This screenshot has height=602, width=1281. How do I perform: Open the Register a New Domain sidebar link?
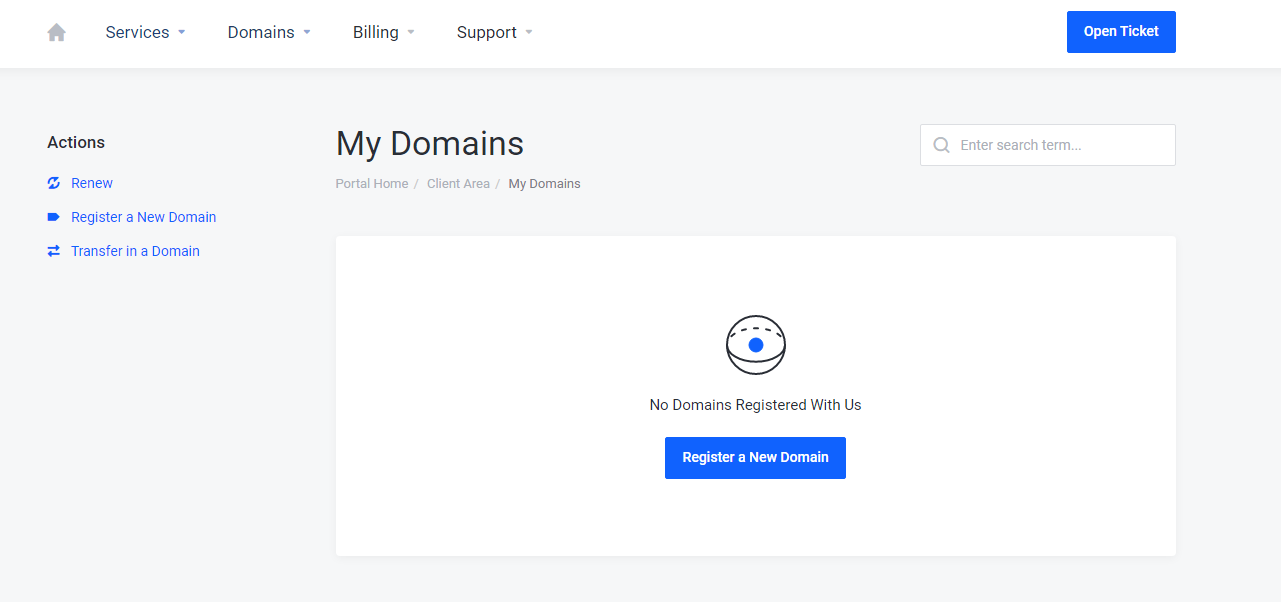[143, 217]
